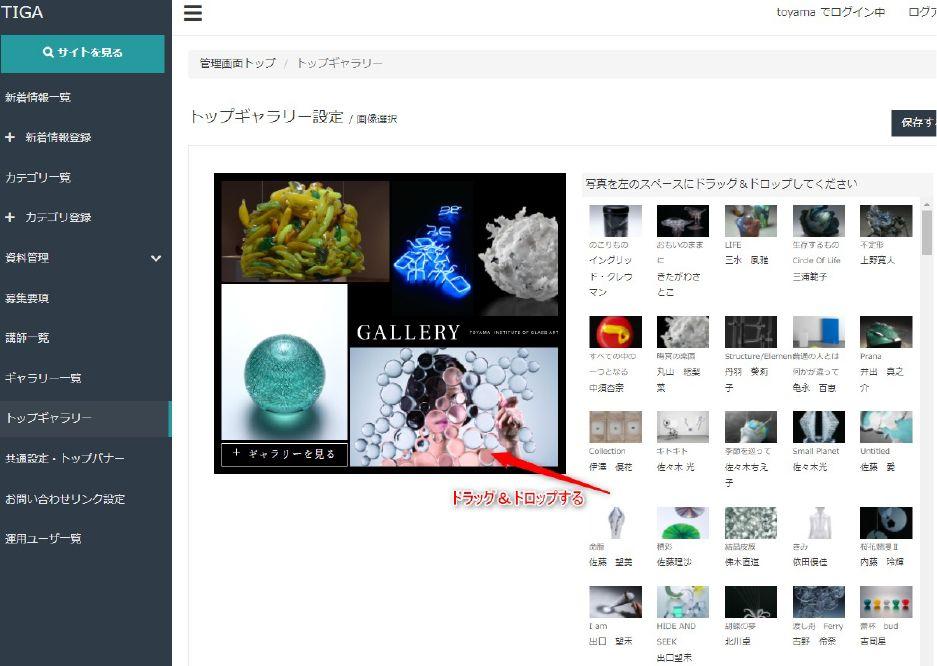Click the 内藤 artwork thumbnail

(886, 523)
